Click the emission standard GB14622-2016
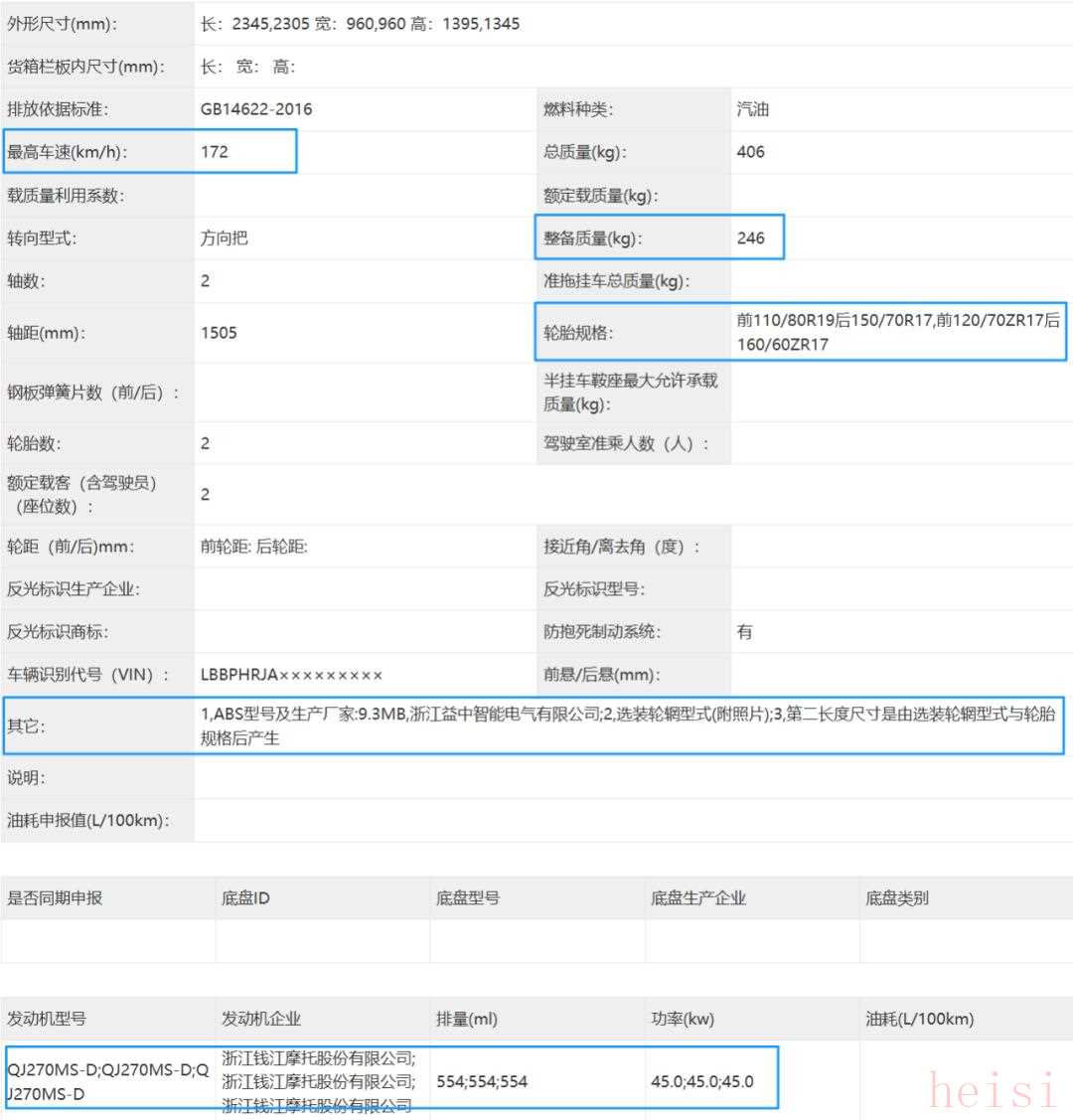Viewport: 1073px width, 1120px height. [256, 109]
